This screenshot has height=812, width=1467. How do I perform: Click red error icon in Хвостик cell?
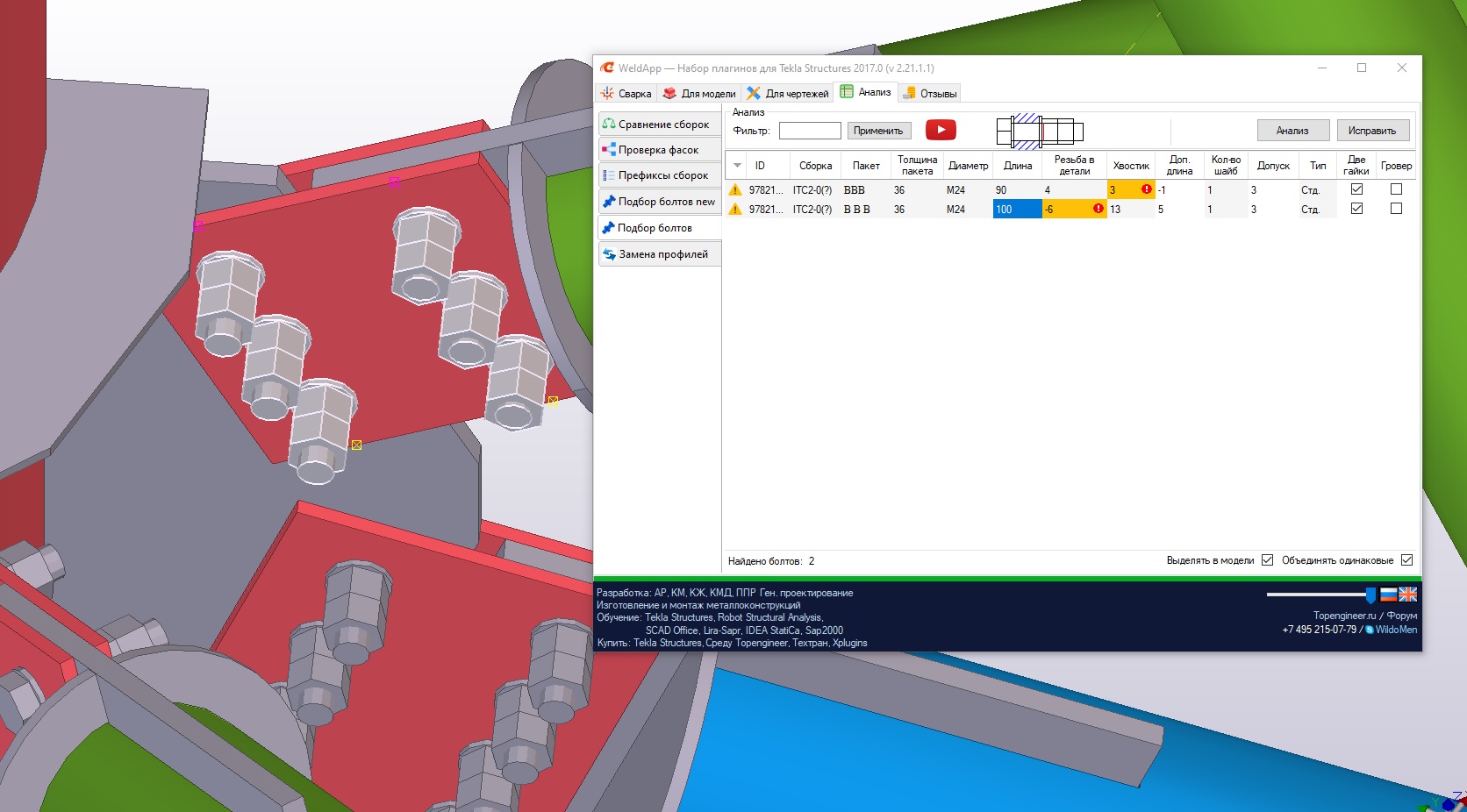[x=1146, y=189]
